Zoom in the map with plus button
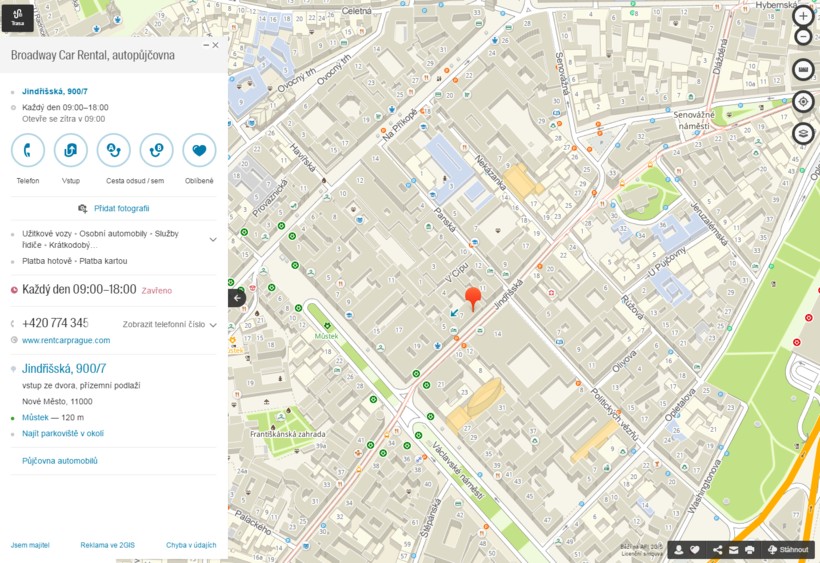This screenshot has height=563, width=820. pyautogui.click(x=803, y=16)
